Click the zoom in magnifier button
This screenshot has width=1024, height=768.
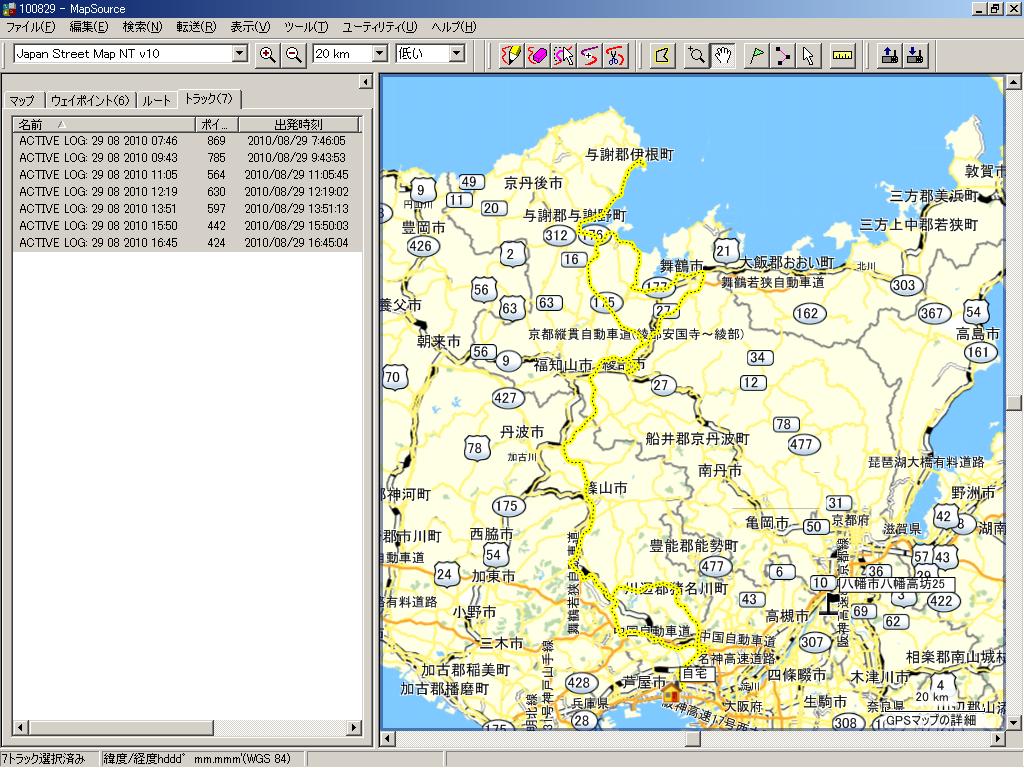coord(267,54)
